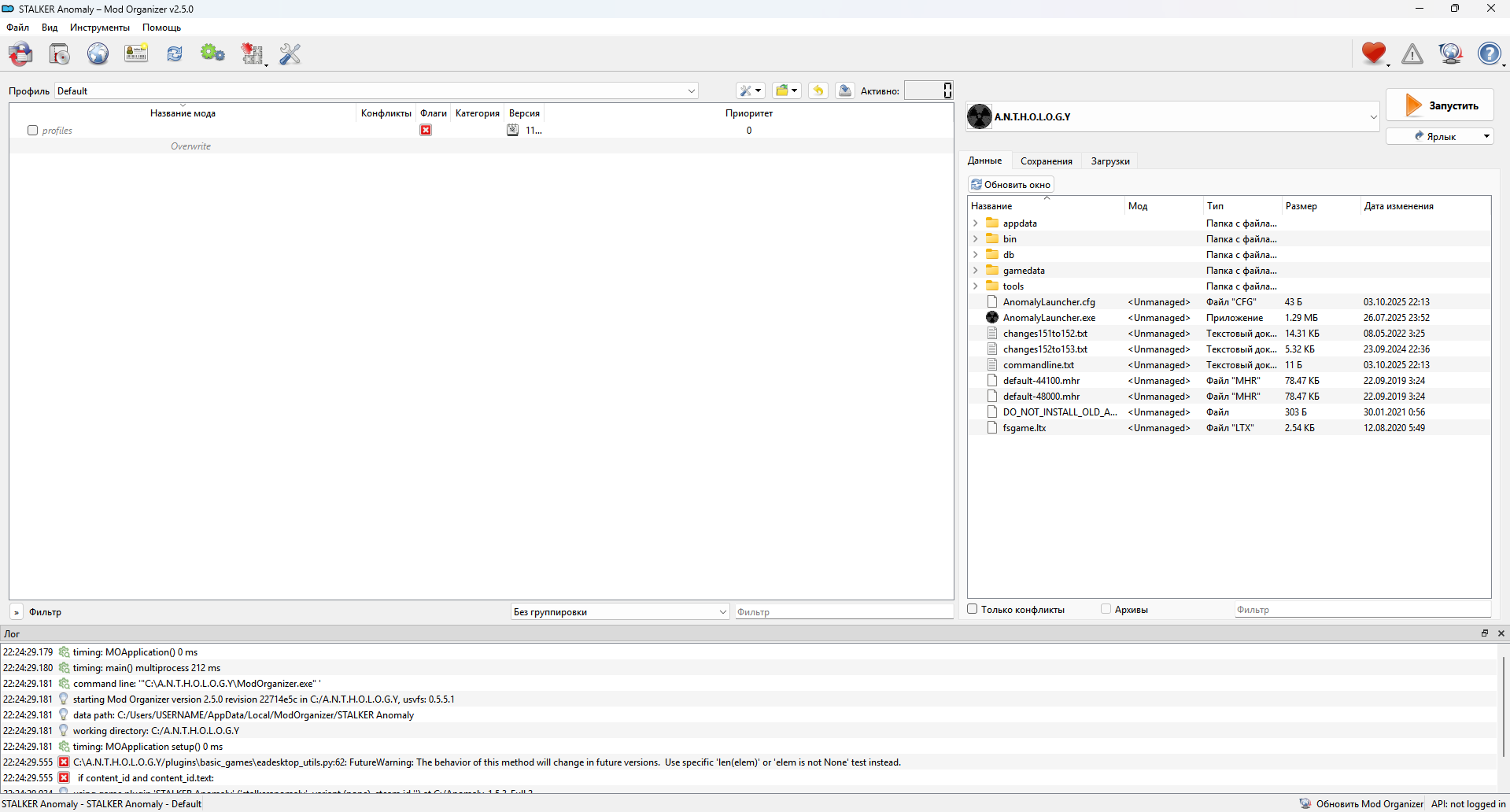Click the Change Game instance icon
The width and height of the screenshot is (1510, 812).
coord(21,54)
